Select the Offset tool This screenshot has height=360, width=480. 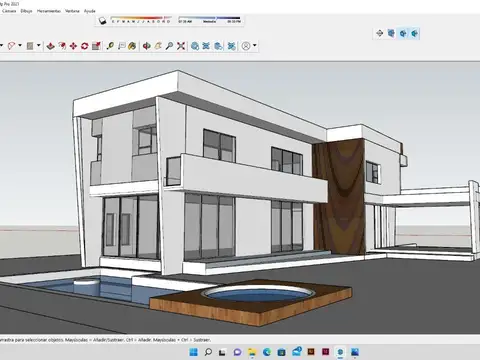point(62,46)
